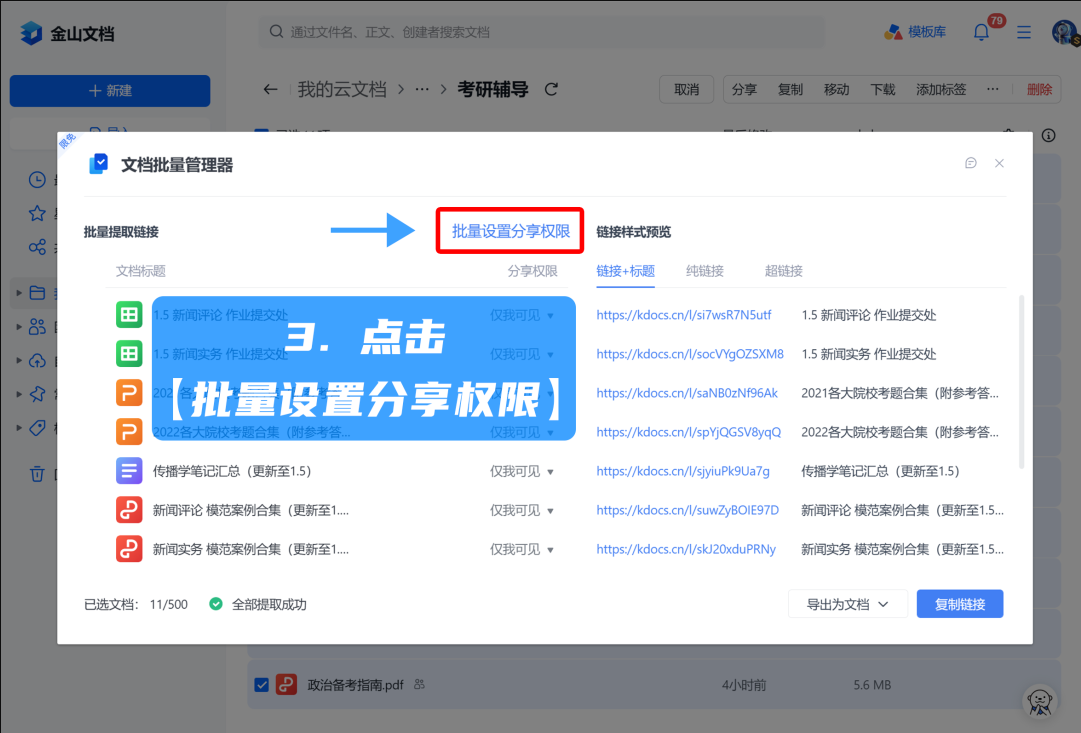Click the assistant mascot icon at bottom right

tap(1041, 701)
